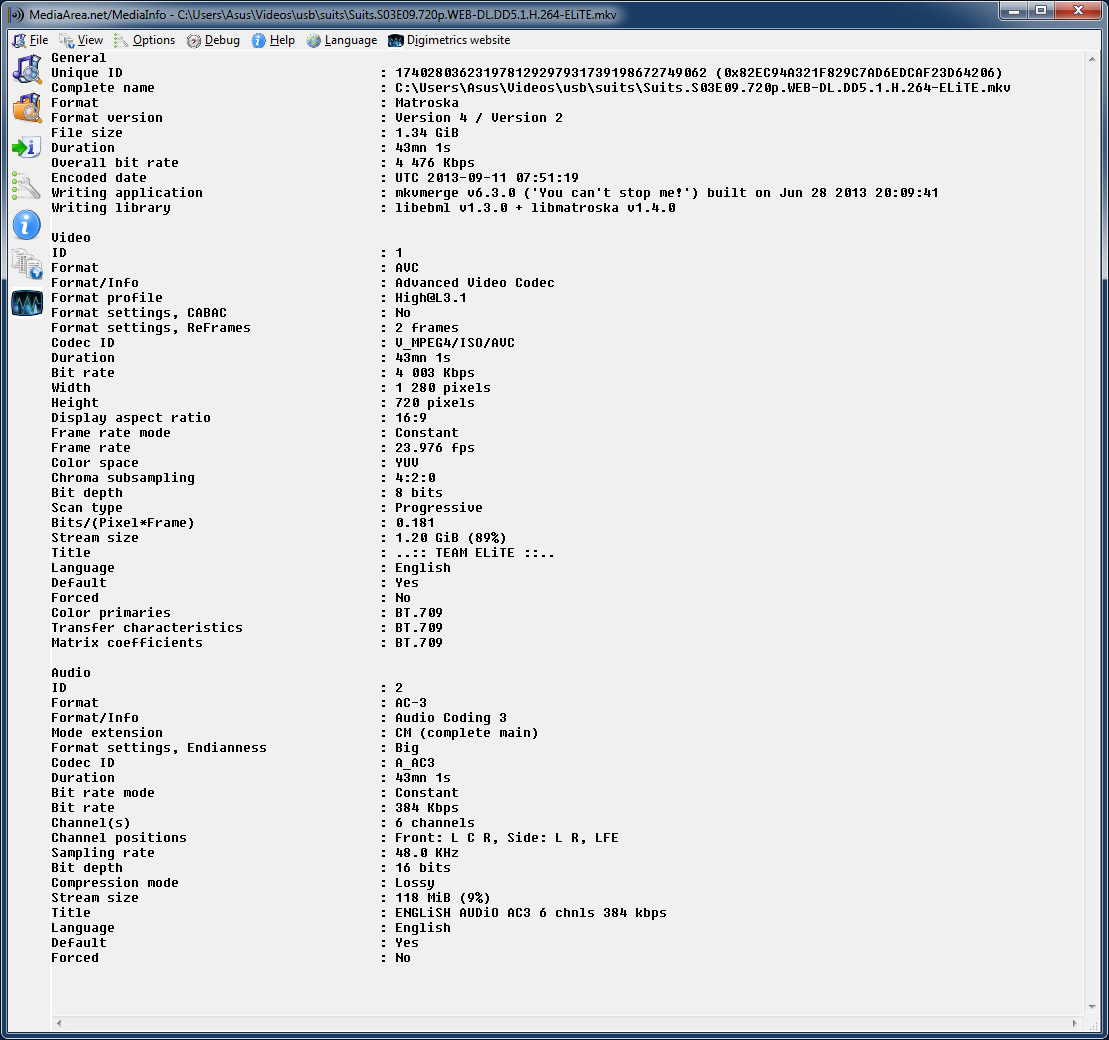Click the 'High@L3.1' format profile value
Viewport: 1109px width, 1040px height.
(431, 298)
